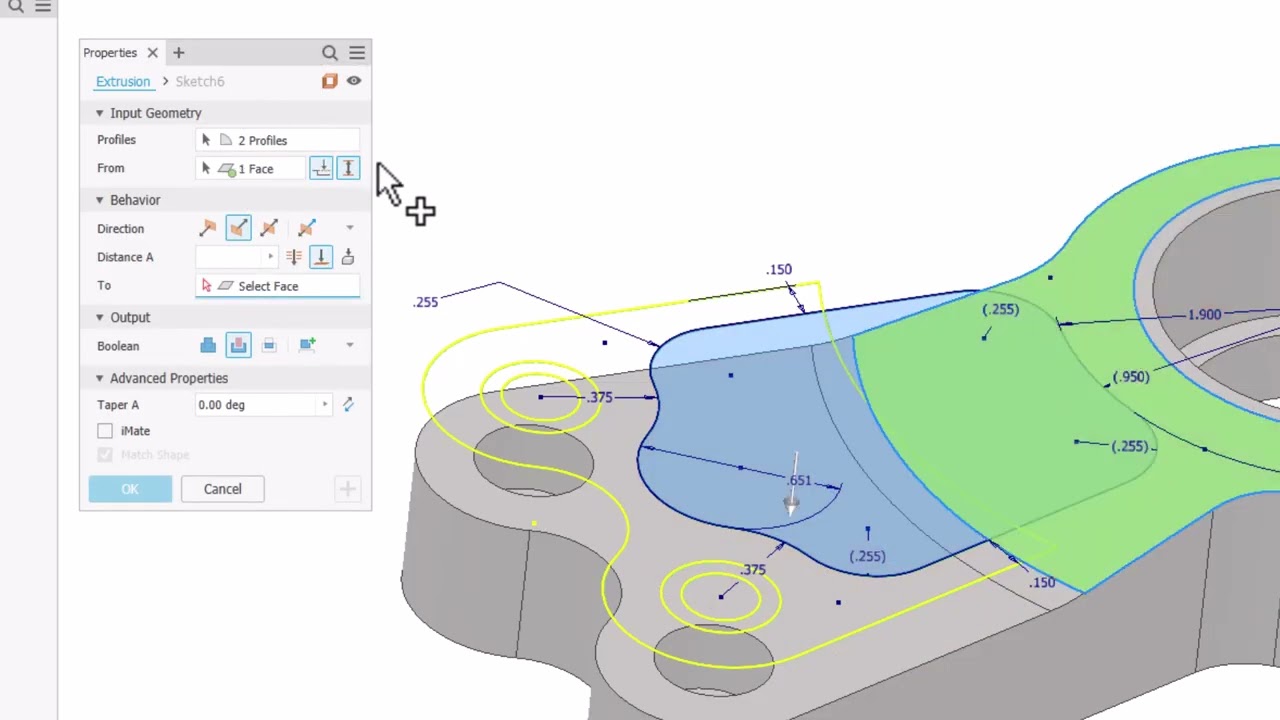Open the Distance A flyout arrow
The height and width of the screenshot is (720, 1280).
pos(270,257)
